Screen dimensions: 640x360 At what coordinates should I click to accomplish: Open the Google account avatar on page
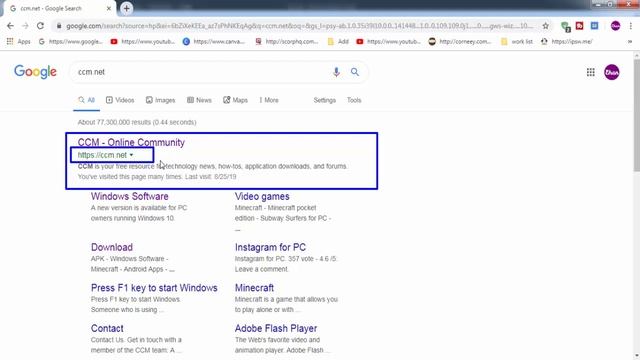coord(611,72)
